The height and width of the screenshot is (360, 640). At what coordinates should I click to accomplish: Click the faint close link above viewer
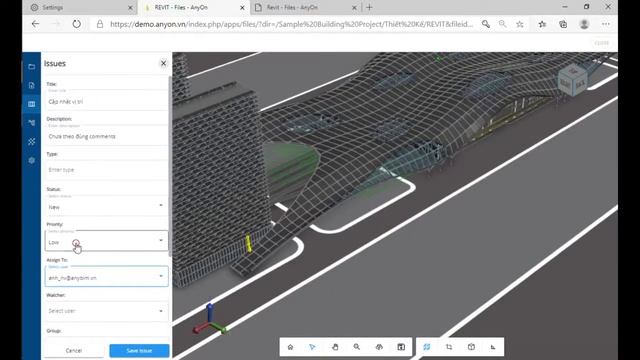coord(602,43)
